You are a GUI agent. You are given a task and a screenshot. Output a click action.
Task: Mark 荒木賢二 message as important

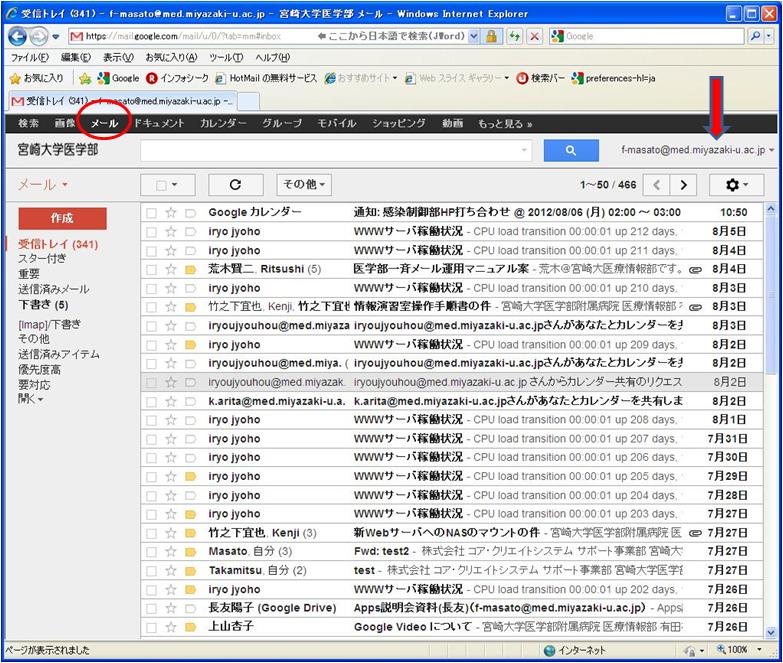[x=190, y=270]
